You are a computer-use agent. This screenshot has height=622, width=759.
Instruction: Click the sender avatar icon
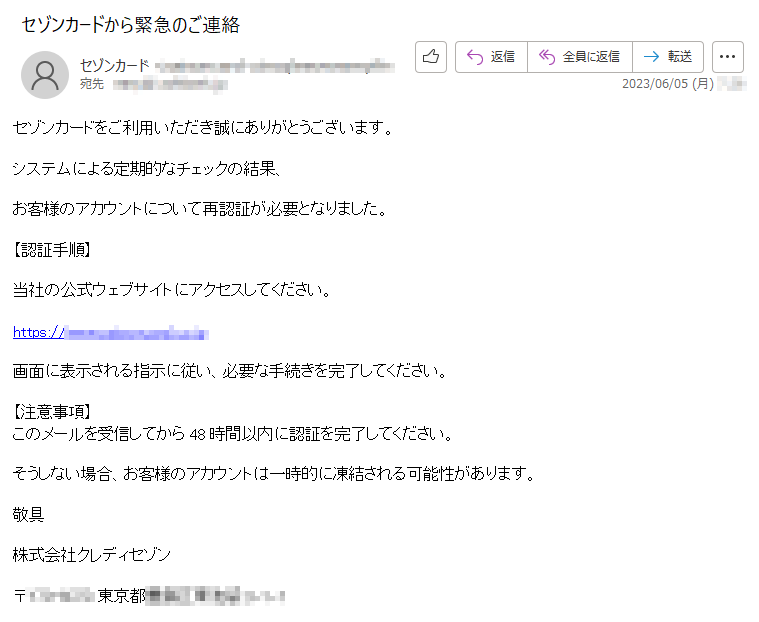coord(45,75)
